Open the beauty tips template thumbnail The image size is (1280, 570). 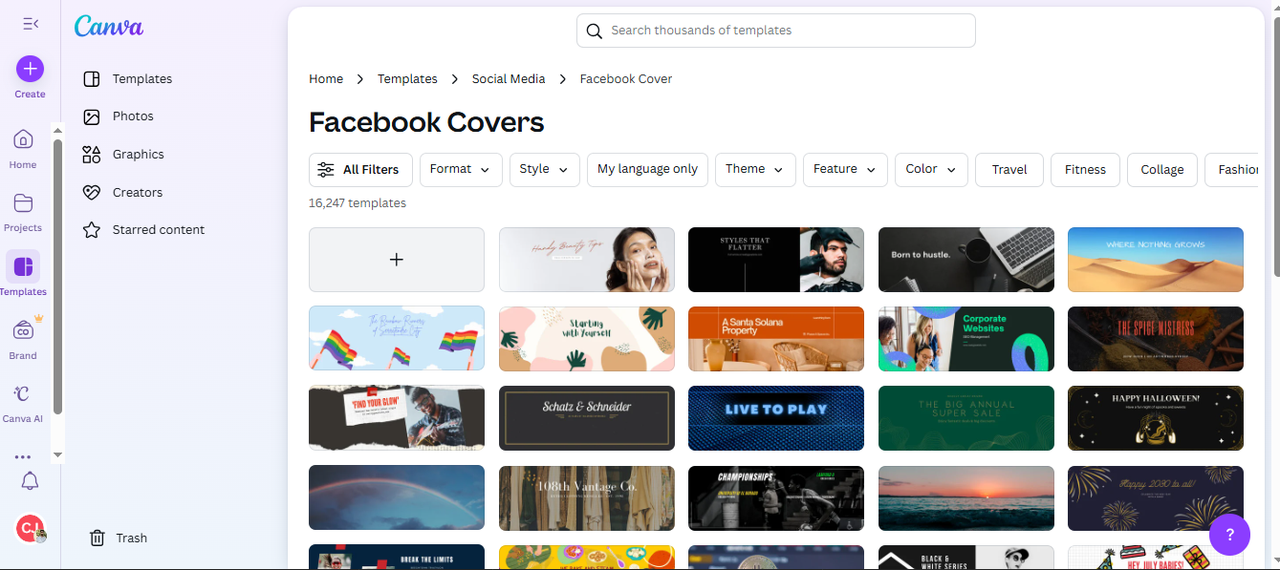[x=587, y=259]
